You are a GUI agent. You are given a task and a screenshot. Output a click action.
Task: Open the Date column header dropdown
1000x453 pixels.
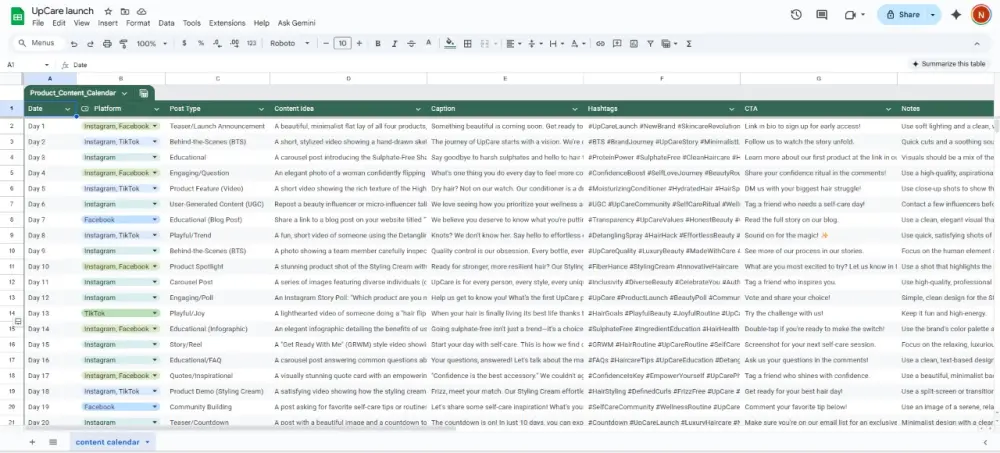click(x=68, y=109)
